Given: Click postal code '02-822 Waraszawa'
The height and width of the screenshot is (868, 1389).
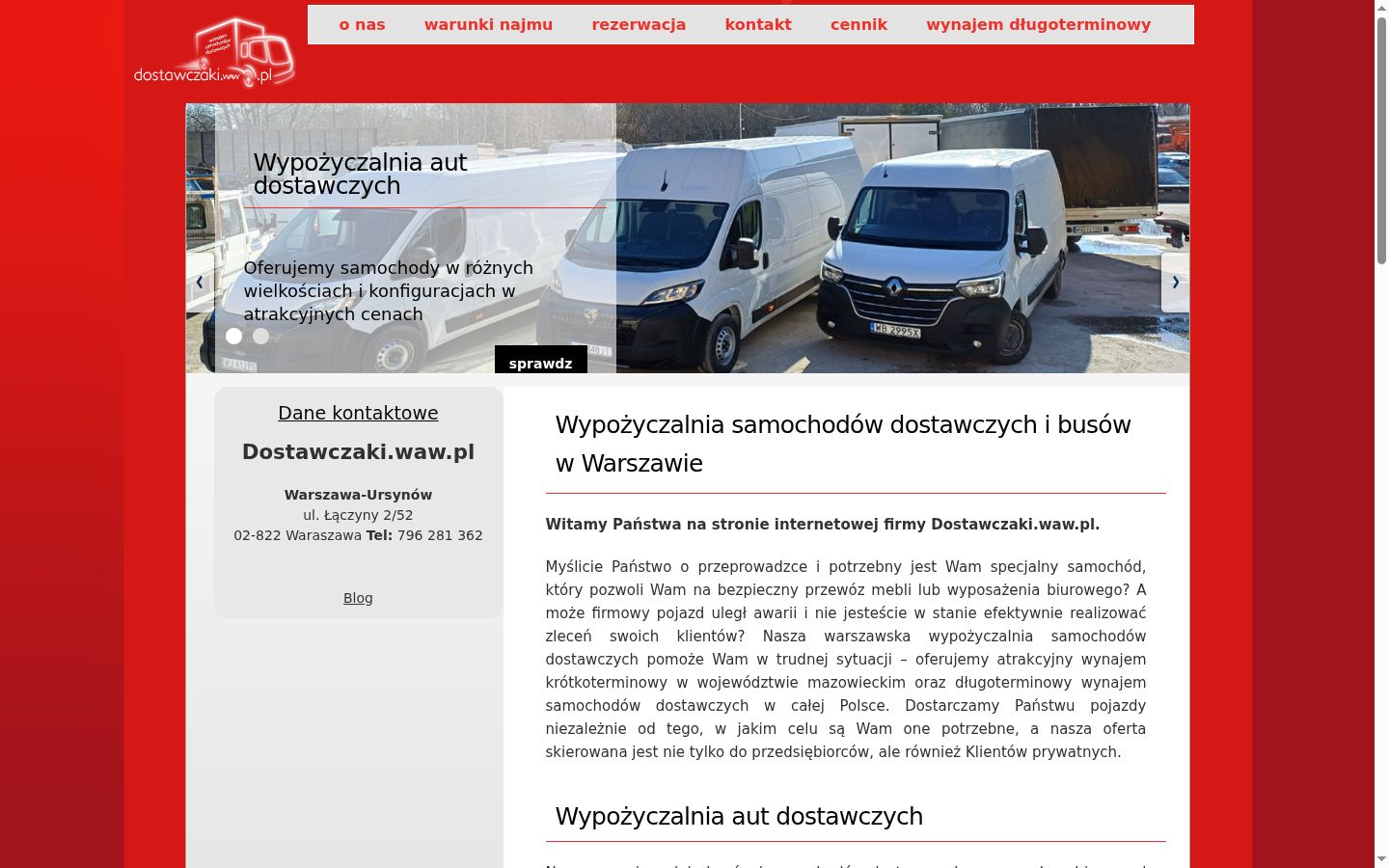Looking at the screenshot, I should pyautogui.click(x=297, y=535).
